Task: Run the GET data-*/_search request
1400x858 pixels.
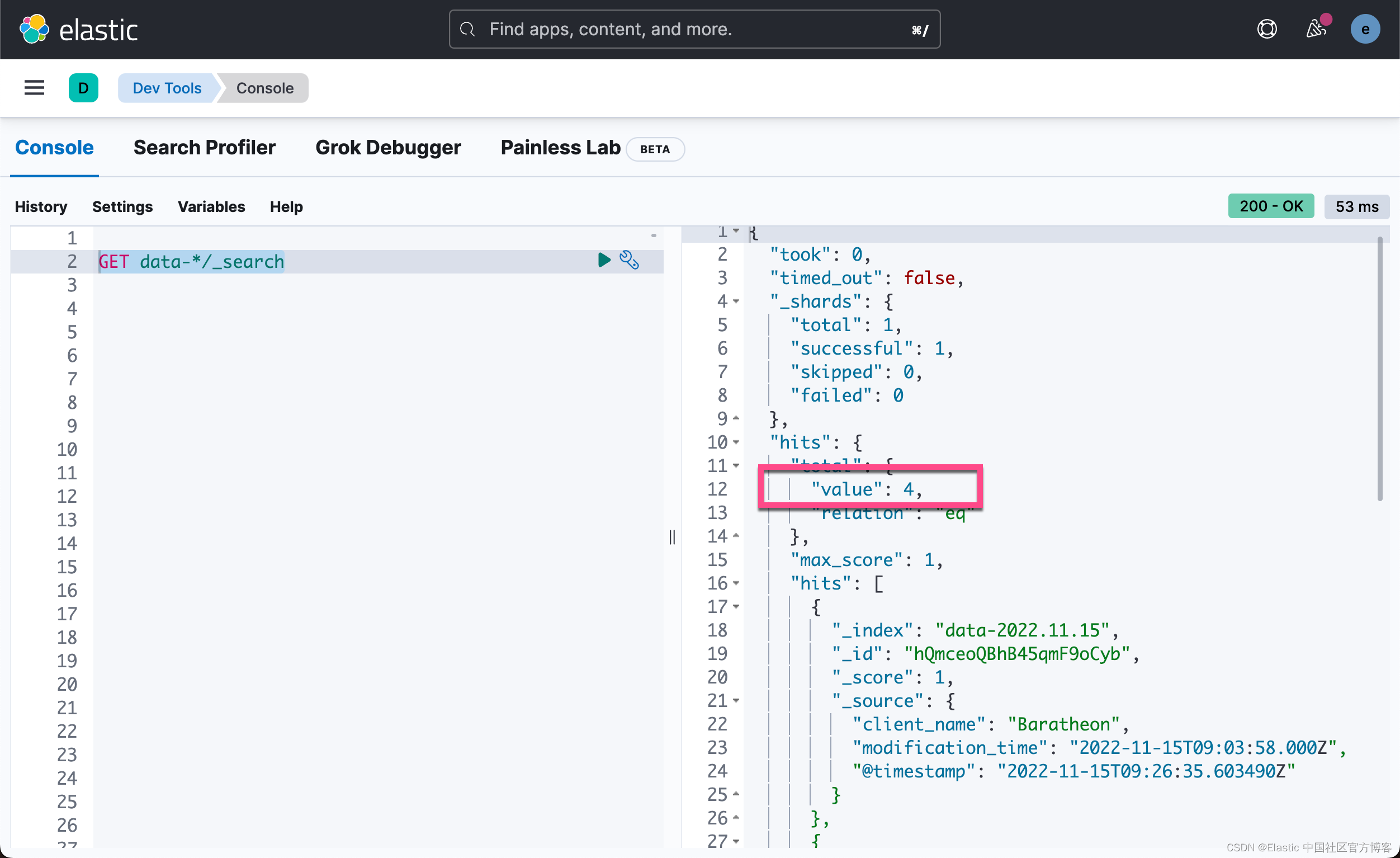Action: 604,261
